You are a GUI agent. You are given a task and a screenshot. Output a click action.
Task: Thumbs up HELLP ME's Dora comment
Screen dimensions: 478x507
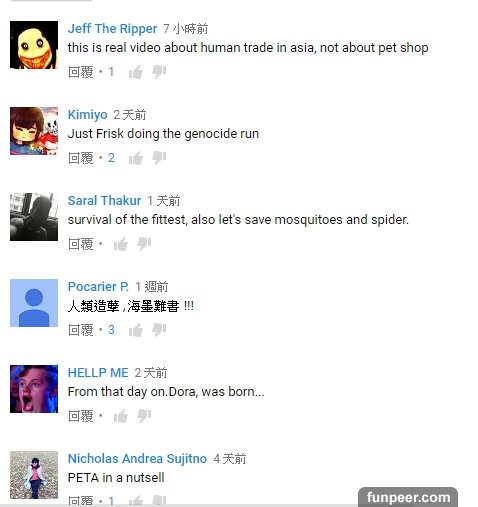[121, 416]
